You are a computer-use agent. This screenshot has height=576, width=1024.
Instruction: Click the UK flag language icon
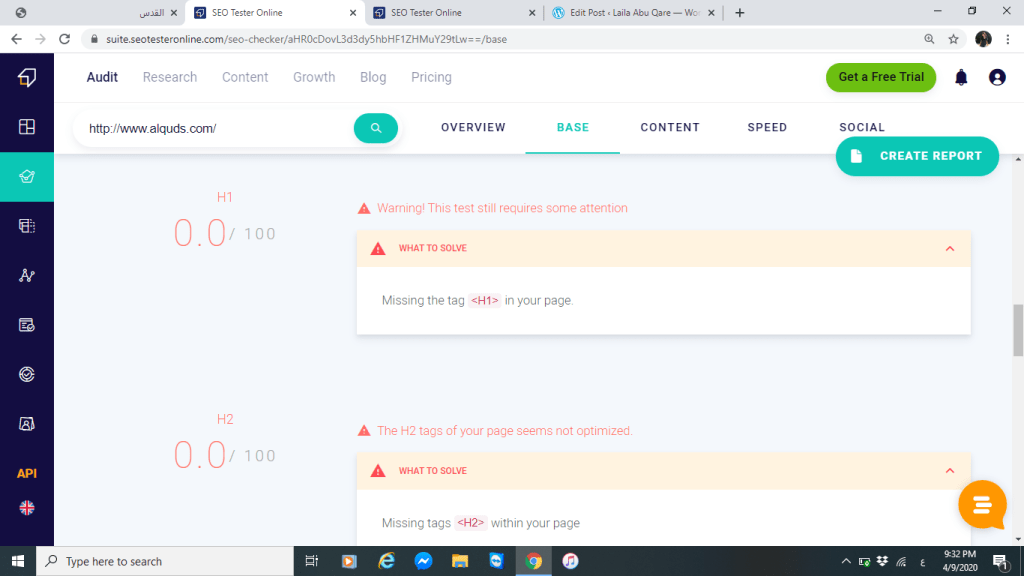27,508
